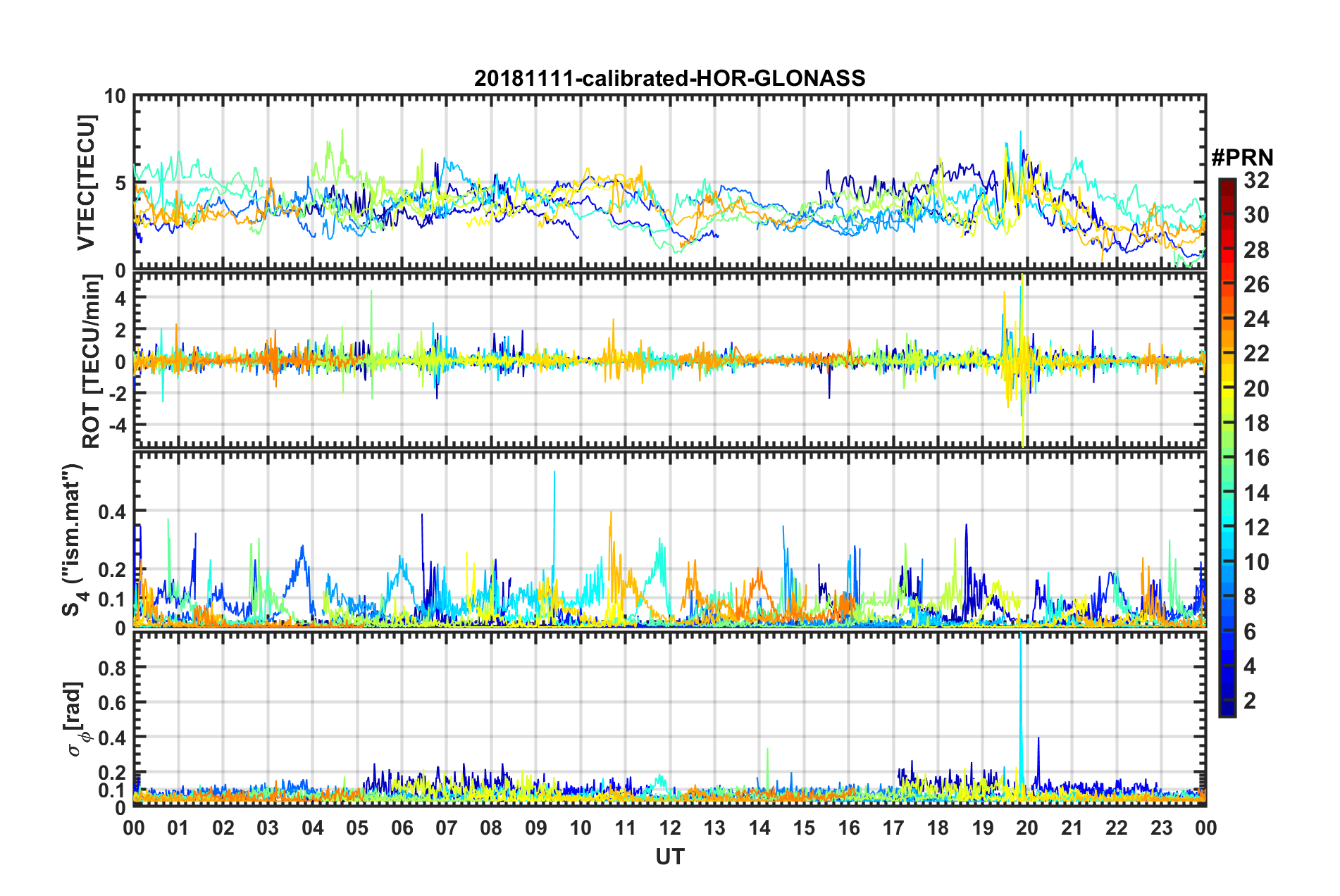Click the ROT y-axis tick -4
Image resolution: width=1340 pixels, height=896 pixels.
point(117,425)
